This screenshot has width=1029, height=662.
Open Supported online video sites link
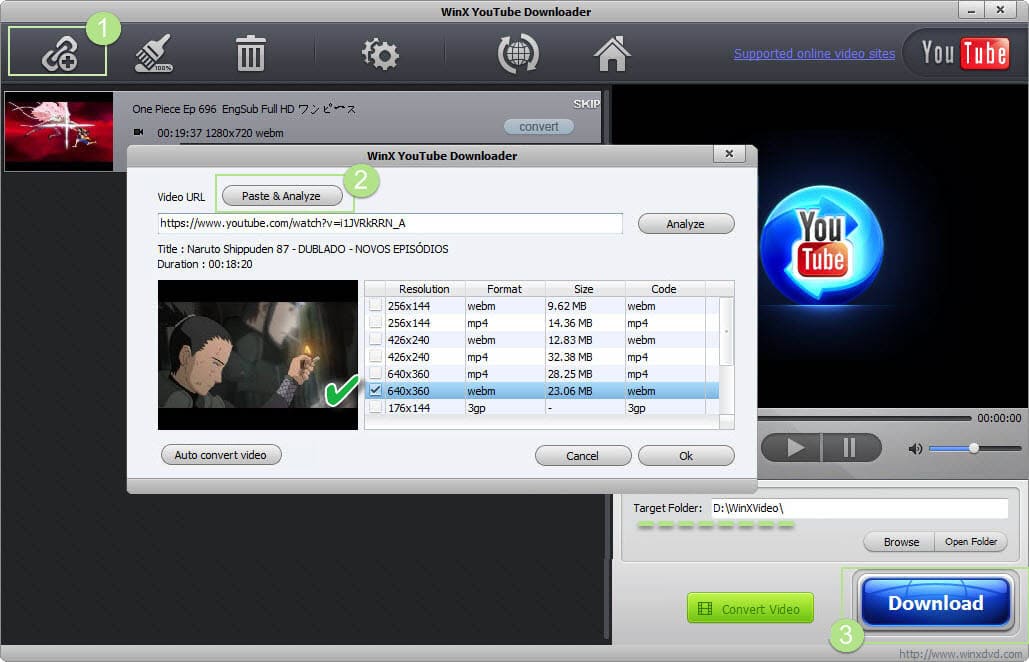tap(814, 54)
